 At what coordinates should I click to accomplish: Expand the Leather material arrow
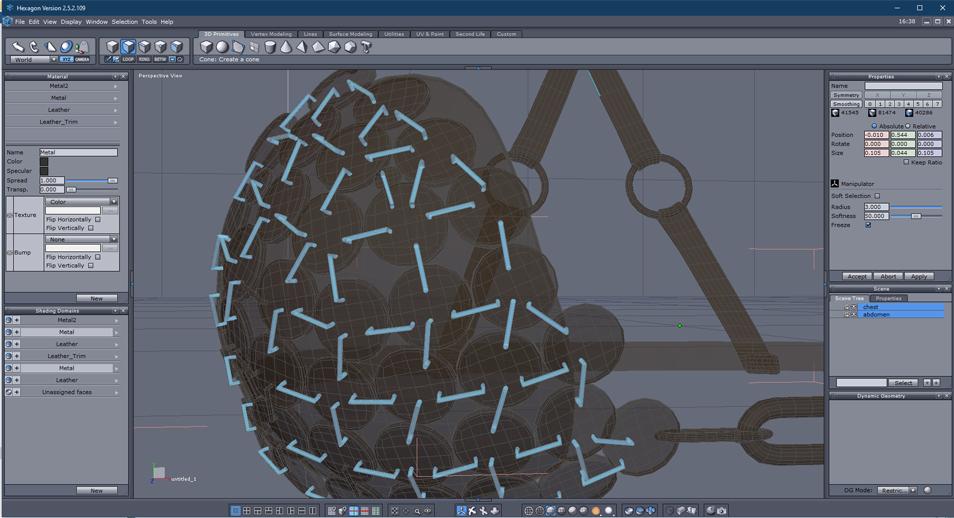(x=115, y=110)
